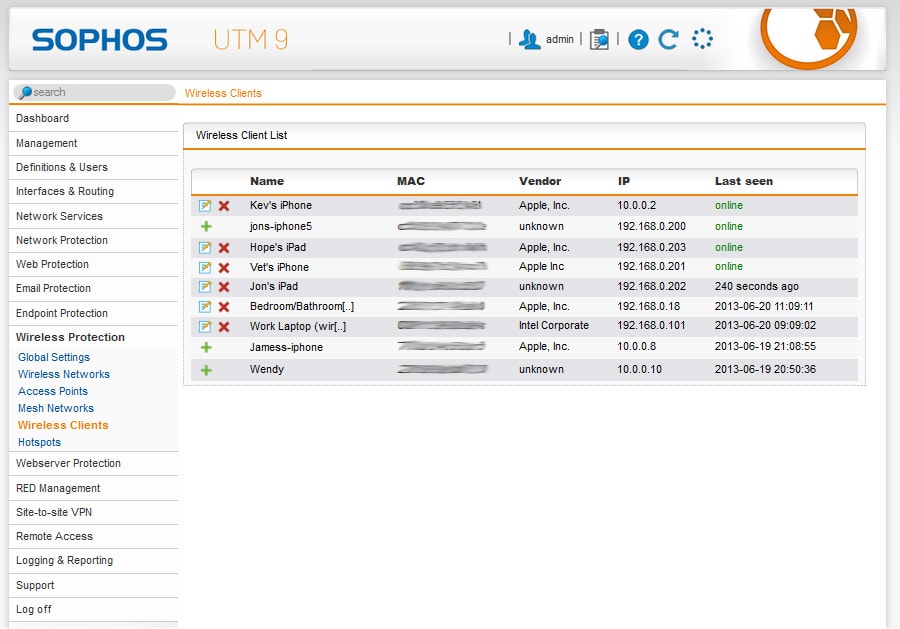The width and height of the screenshot is (900, 629).
Task: Delete the Work Laptop client entry
Action: (x=224, y=327)
